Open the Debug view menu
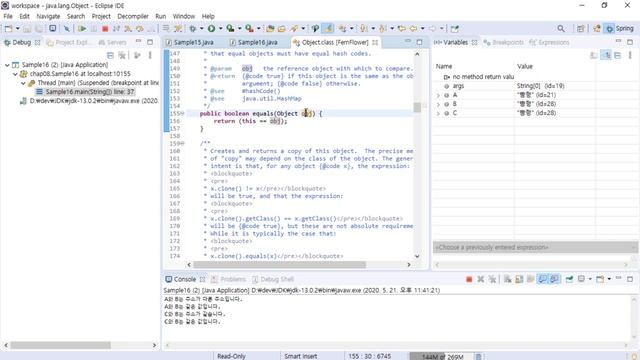The height and width of the screenshot is (360, 640). click(150, 55)
